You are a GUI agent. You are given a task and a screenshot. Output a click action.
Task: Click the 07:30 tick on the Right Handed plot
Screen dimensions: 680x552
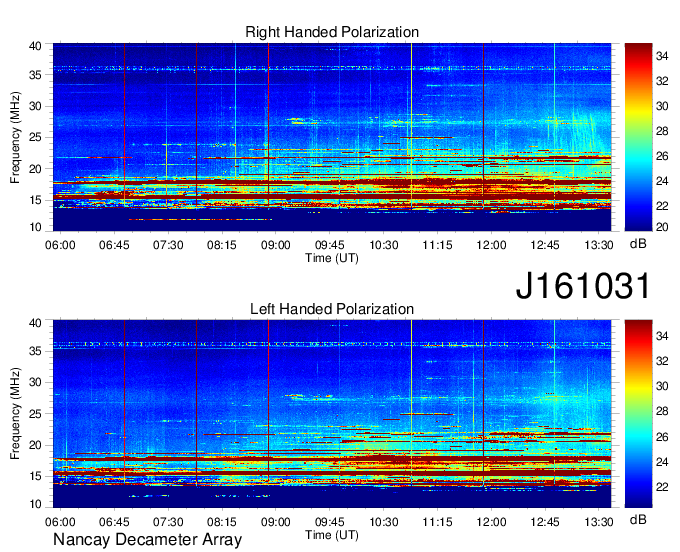168,245
